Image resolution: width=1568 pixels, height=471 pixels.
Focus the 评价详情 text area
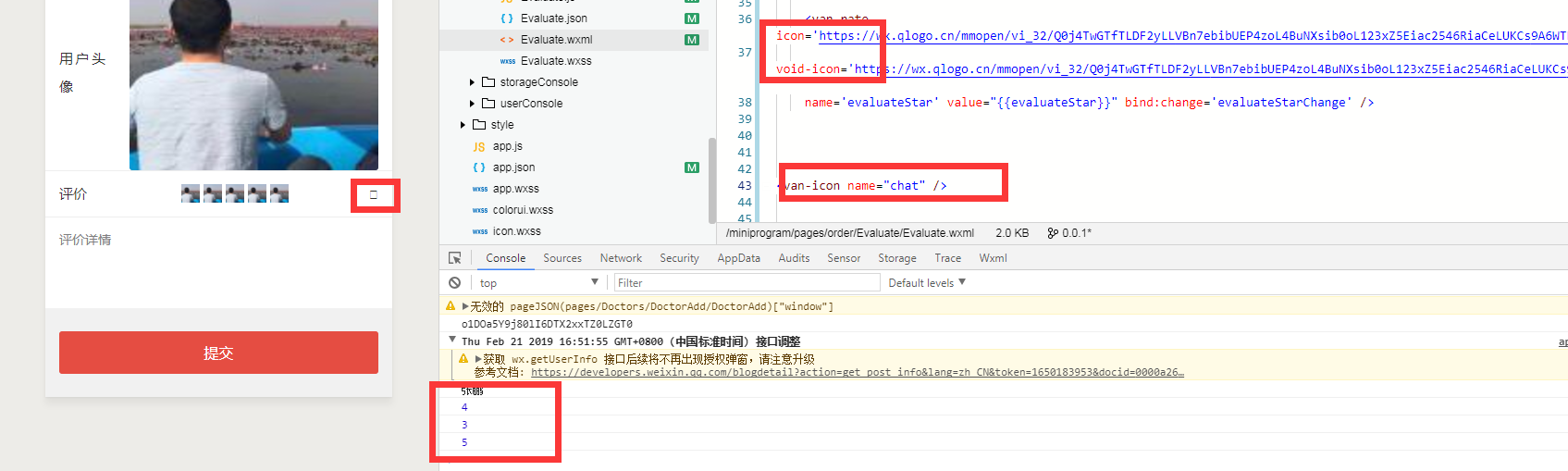(218, 264)
